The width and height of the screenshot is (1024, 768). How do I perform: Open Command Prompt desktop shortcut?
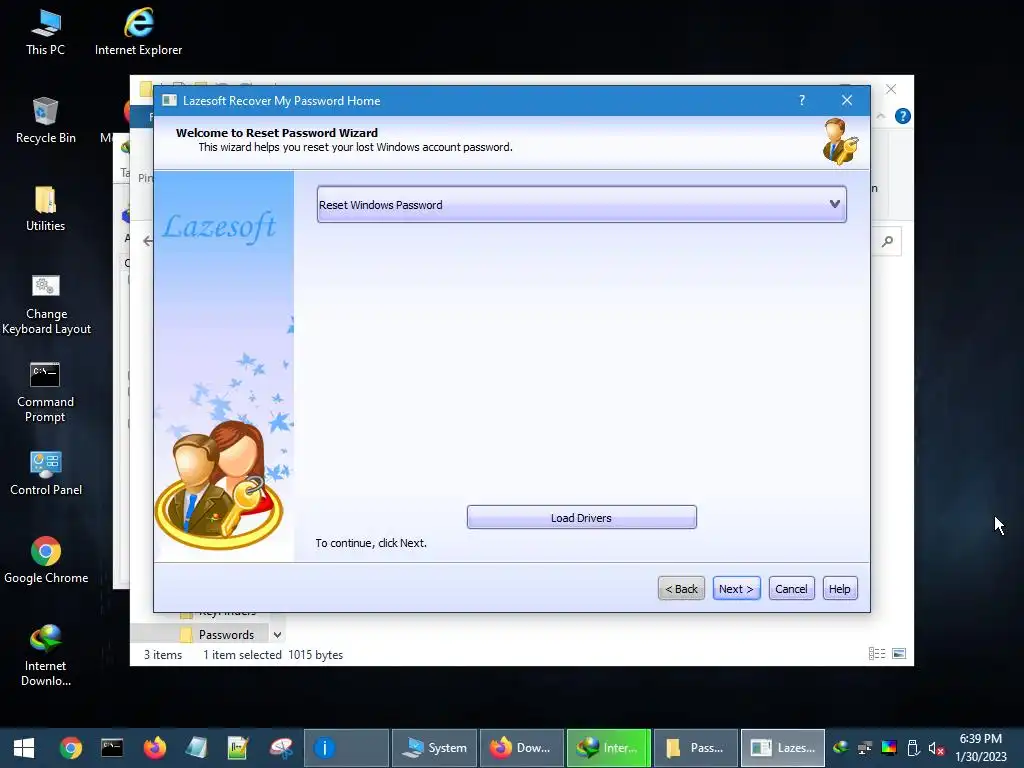(x=45, y=392)
